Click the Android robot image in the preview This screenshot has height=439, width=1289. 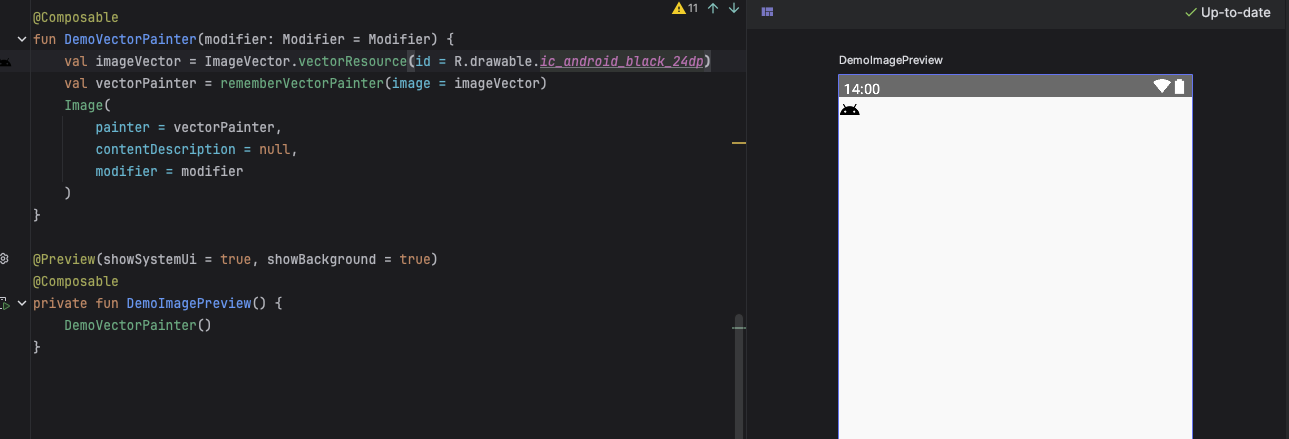click(x=849, y=109)
